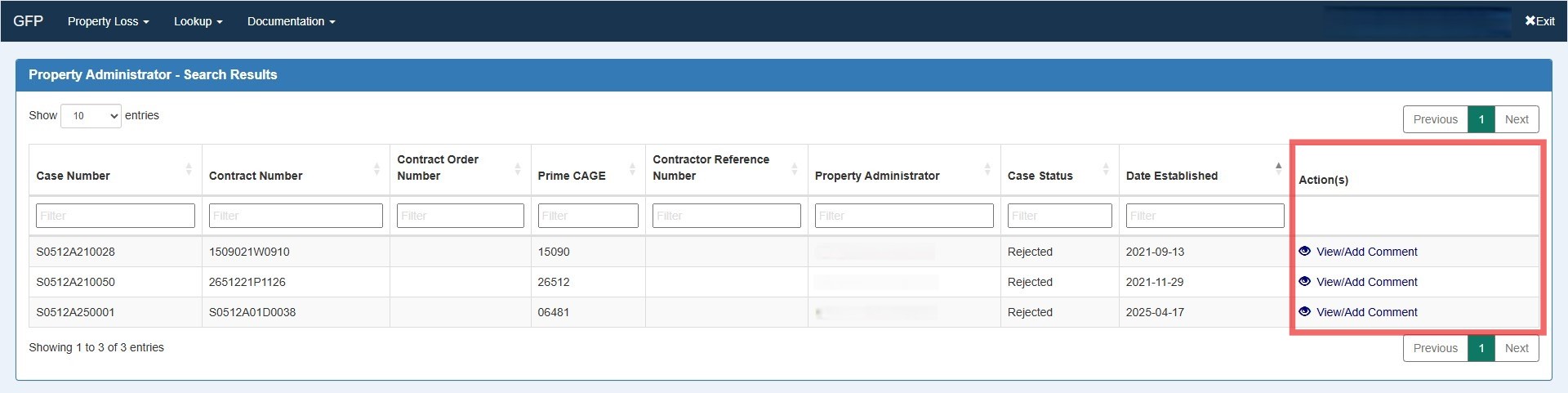Sort by Contract Order Number using its arrows
Image resolution: width=1568 pixels, height=393 pixels.
tap(518, 168)
